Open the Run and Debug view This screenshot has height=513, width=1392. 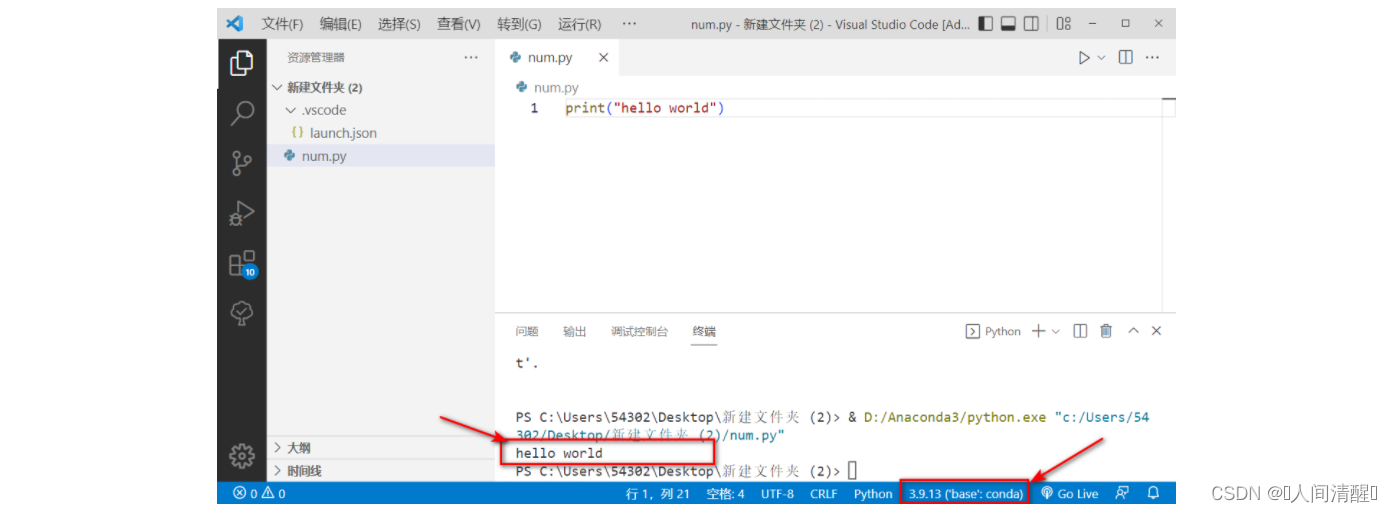(241, 213)
